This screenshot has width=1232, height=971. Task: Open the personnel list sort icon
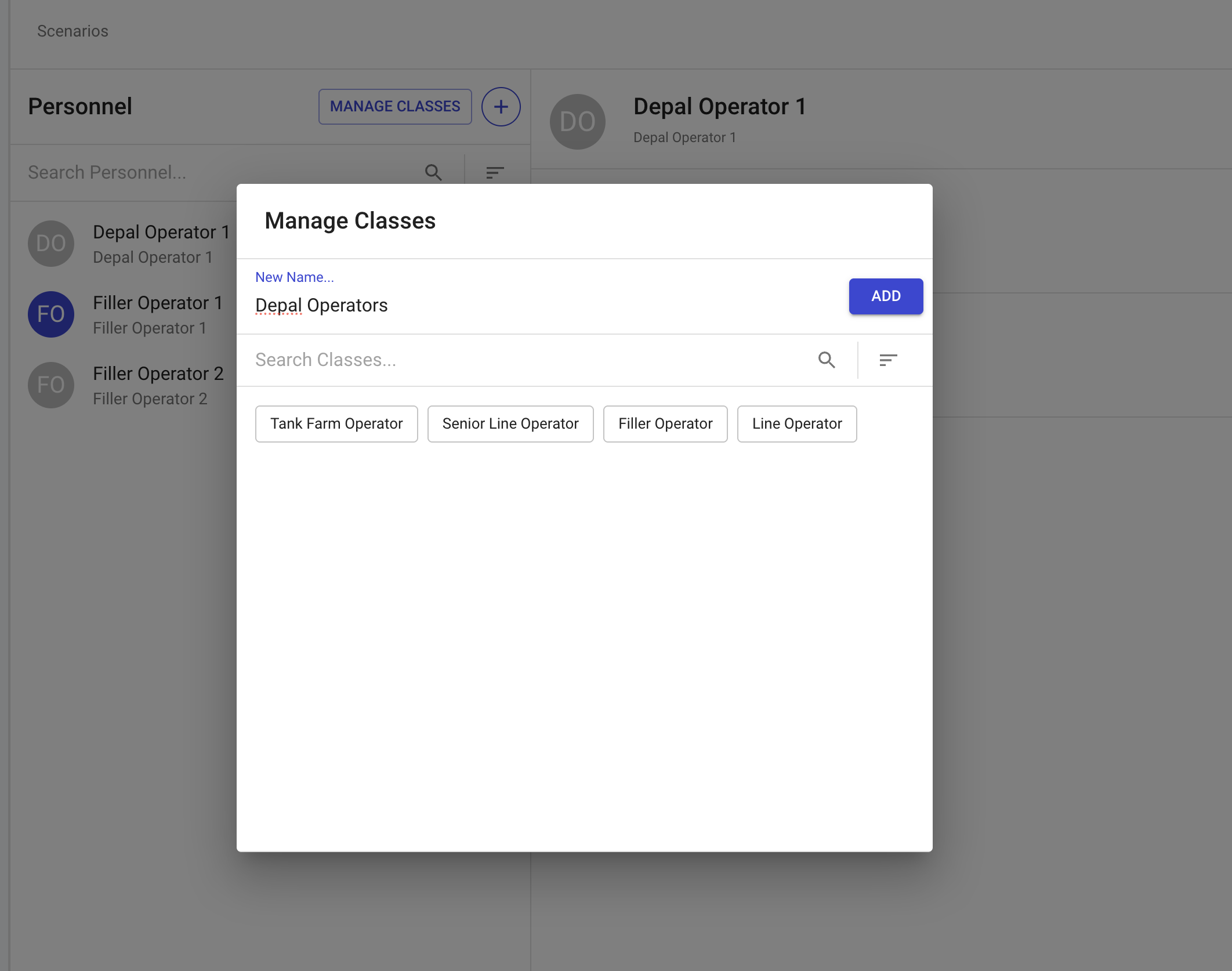tap(494, 172)
